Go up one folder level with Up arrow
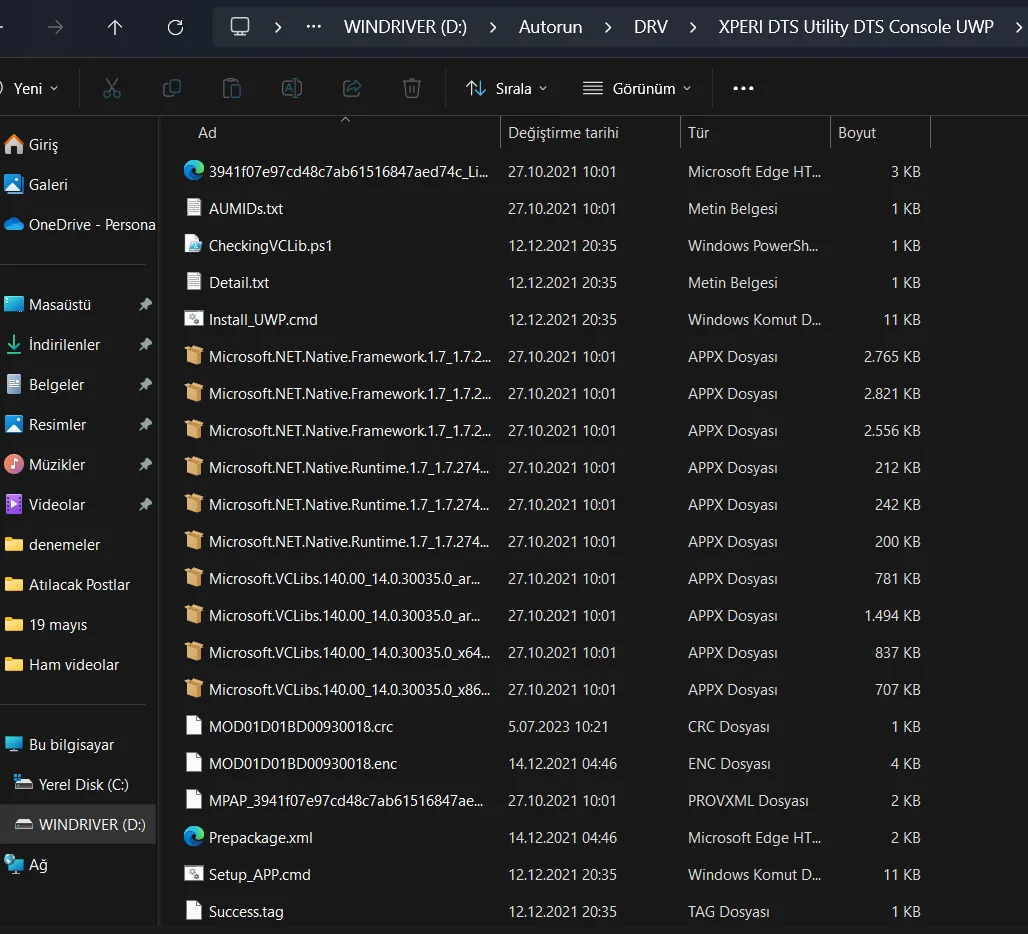Viewport: 1028px width, 934px height. pos(115,27)
